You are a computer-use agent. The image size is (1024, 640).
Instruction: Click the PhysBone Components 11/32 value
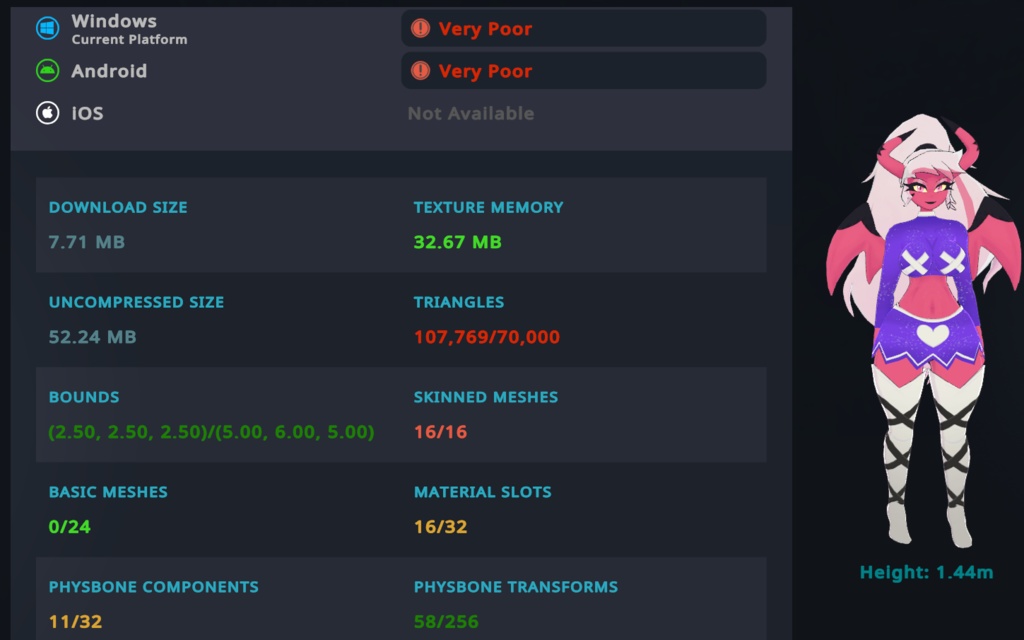[x=75, y=622]
